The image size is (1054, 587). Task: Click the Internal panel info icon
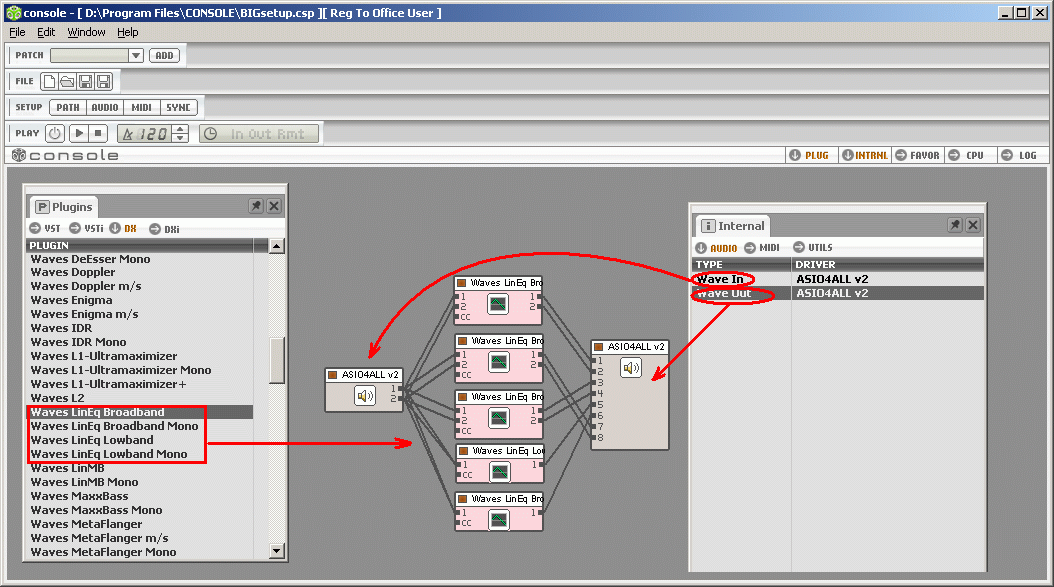coord(708,226)
